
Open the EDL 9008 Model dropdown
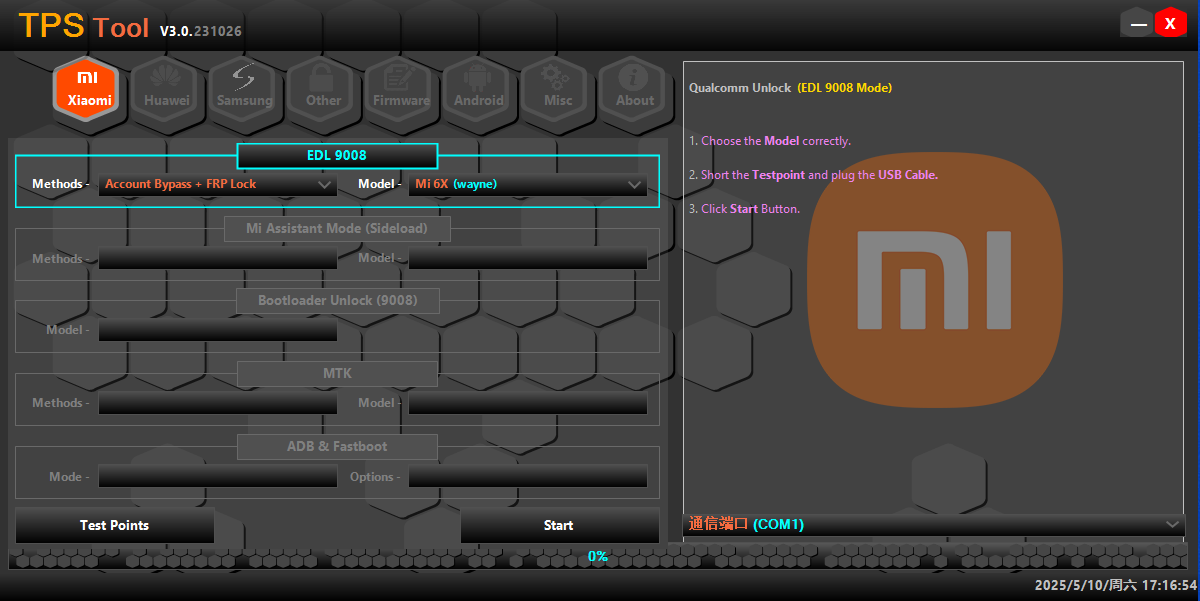528,184
